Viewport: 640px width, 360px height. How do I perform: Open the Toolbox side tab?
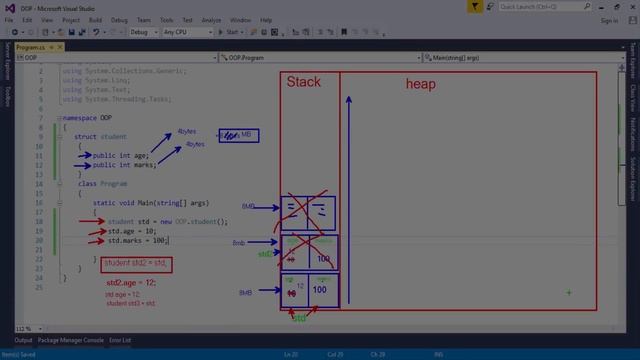(7, 96)
